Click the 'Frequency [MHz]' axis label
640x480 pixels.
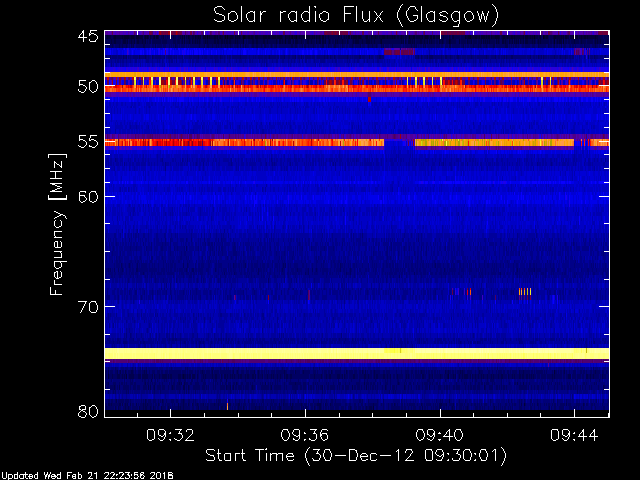point(57,224)
